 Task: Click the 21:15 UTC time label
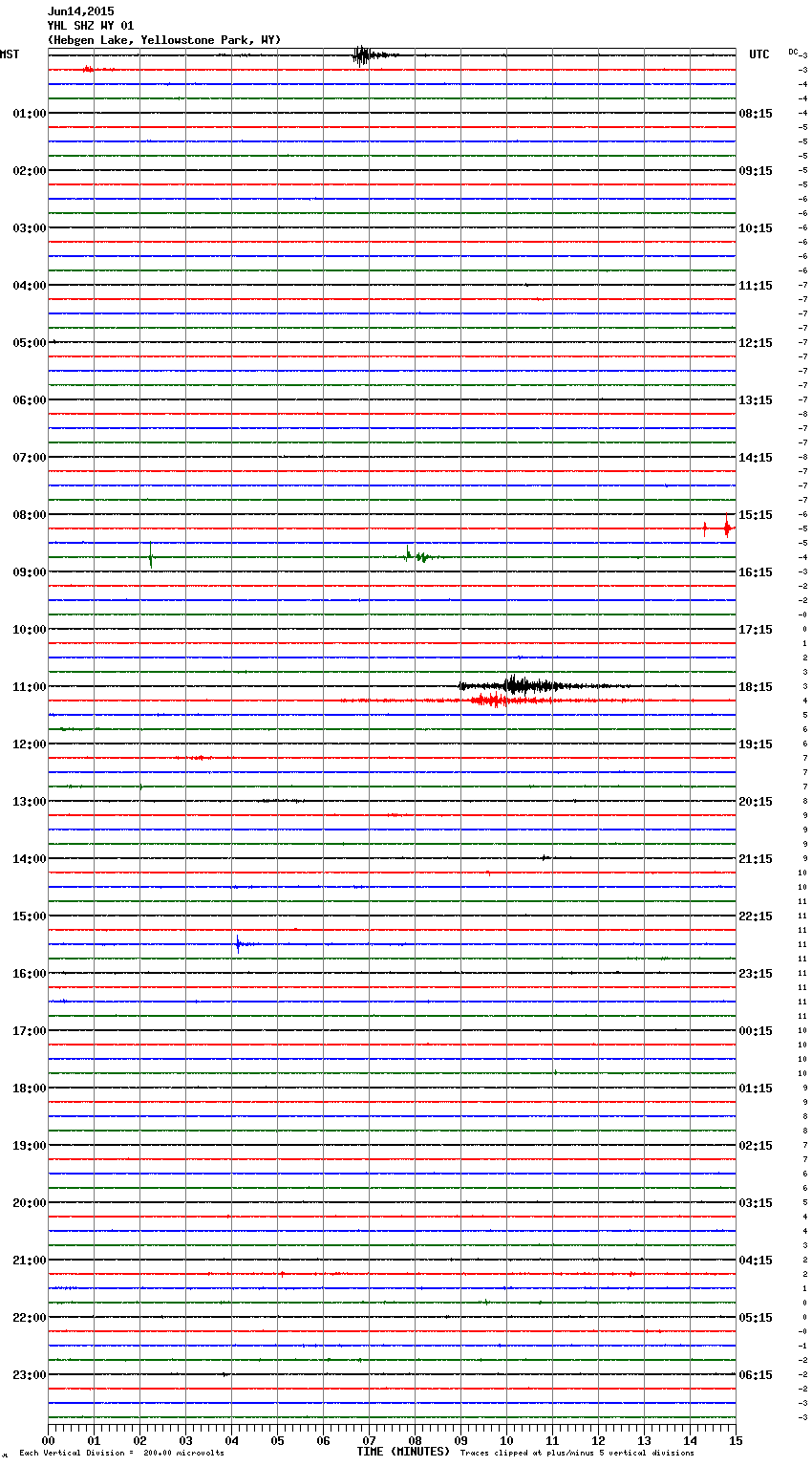pyautogui.click(x=756, y=859)
